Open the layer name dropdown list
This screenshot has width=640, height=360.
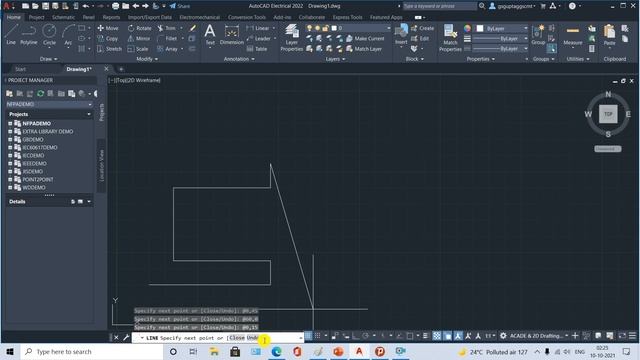point(388,28)
